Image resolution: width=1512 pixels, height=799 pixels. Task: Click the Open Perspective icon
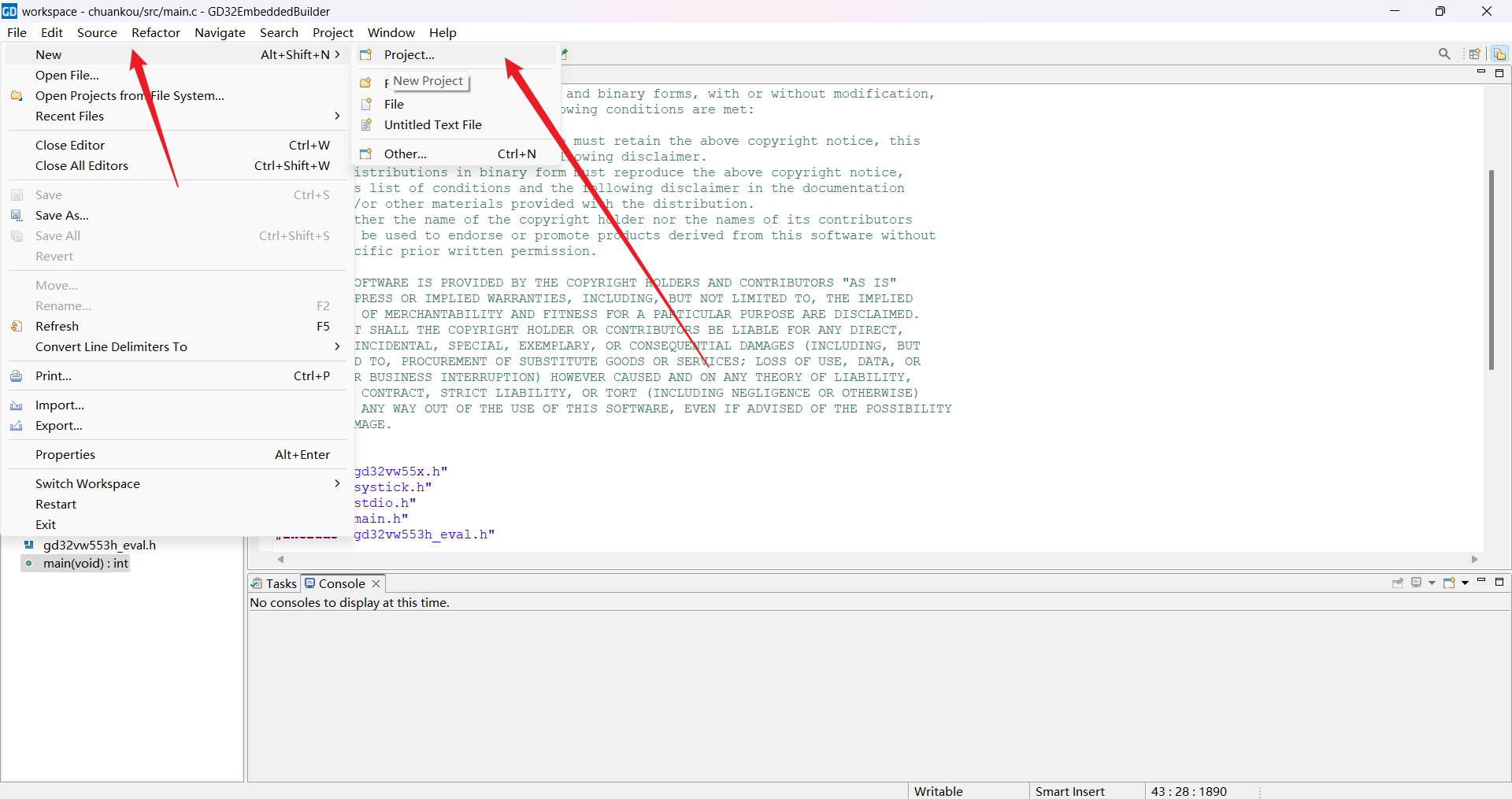1474,54
